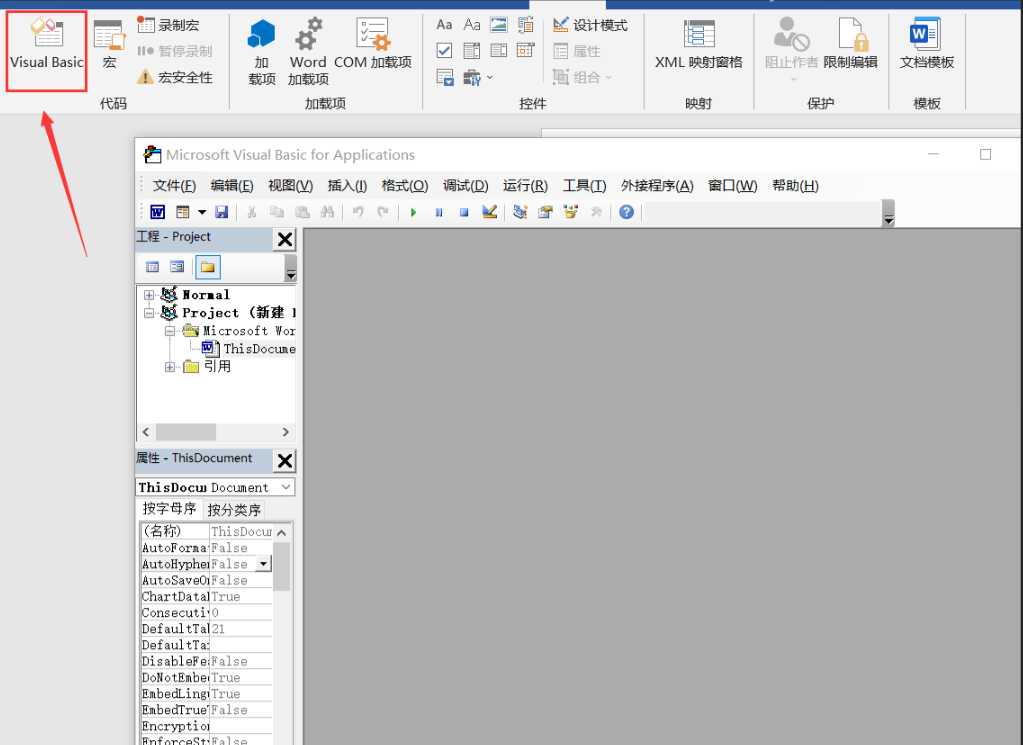Open Project Explorer toolbar icon
Viewport: 1023px width, 745px height.
click(520, 212)
